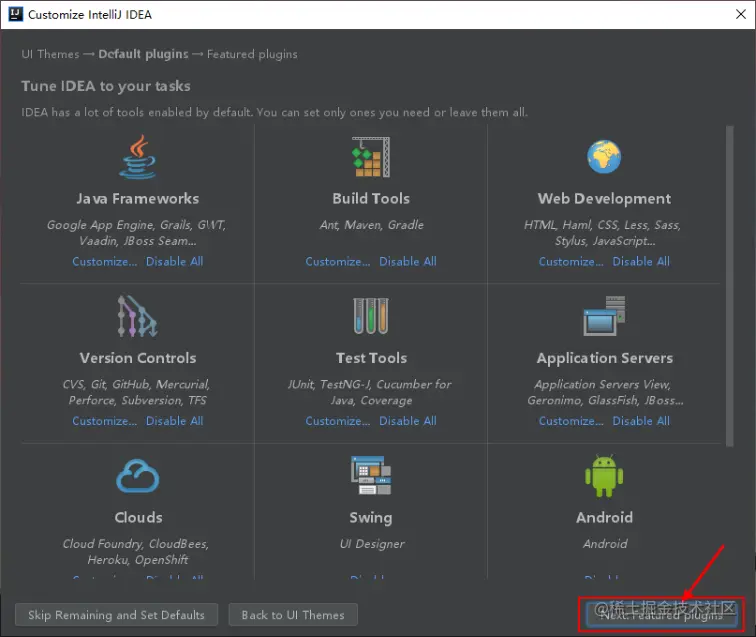The height and width of the screenshot is (637, 756).
Task: Open Customize for Test Tools
Action: [338, 421]
